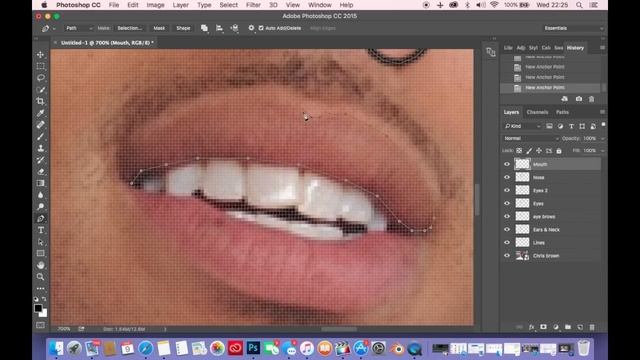Image resolution: width=640 pixels, height=360 pixels.
Task: Switch to the Paths tab
Action: [x=562, y=112]
